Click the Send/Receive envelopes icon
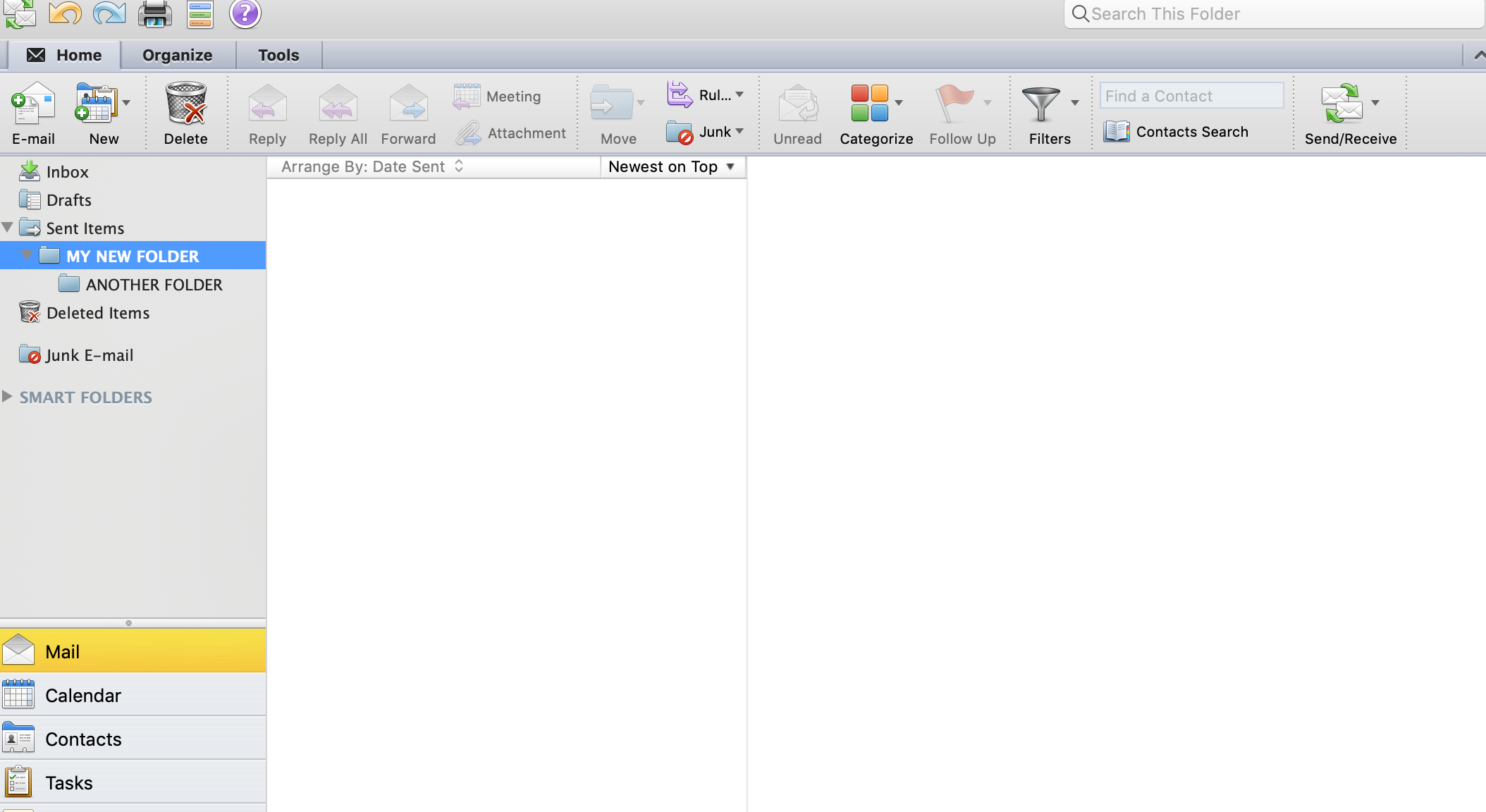This screenshot has height=812, width=1486. [1341, 103]
